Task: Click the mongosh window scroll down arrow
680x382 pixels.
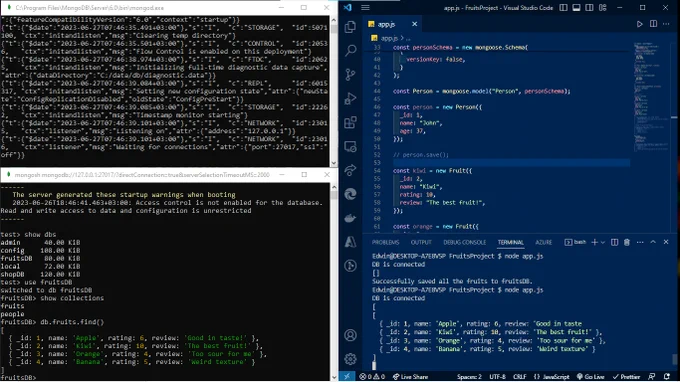Action: [333, 378]
